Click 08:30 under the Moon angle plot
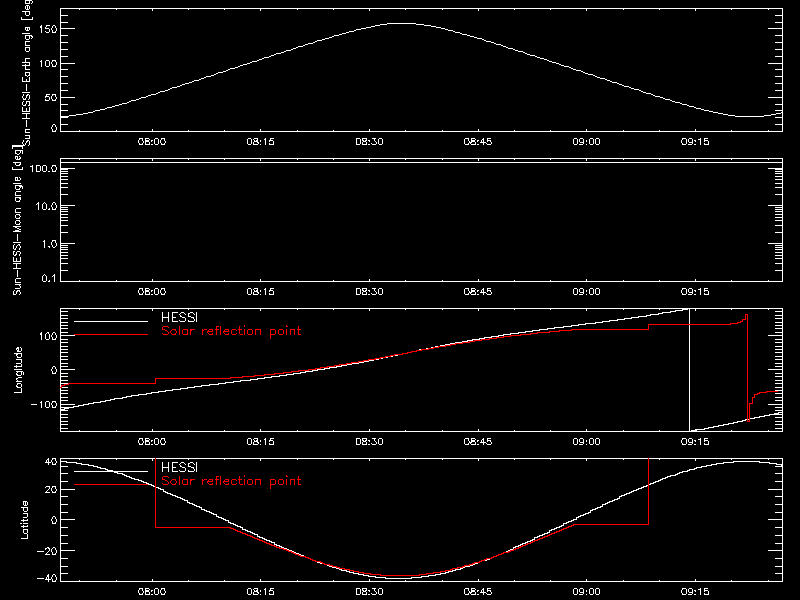Screen dimensions: 800x600 point(369,292)
